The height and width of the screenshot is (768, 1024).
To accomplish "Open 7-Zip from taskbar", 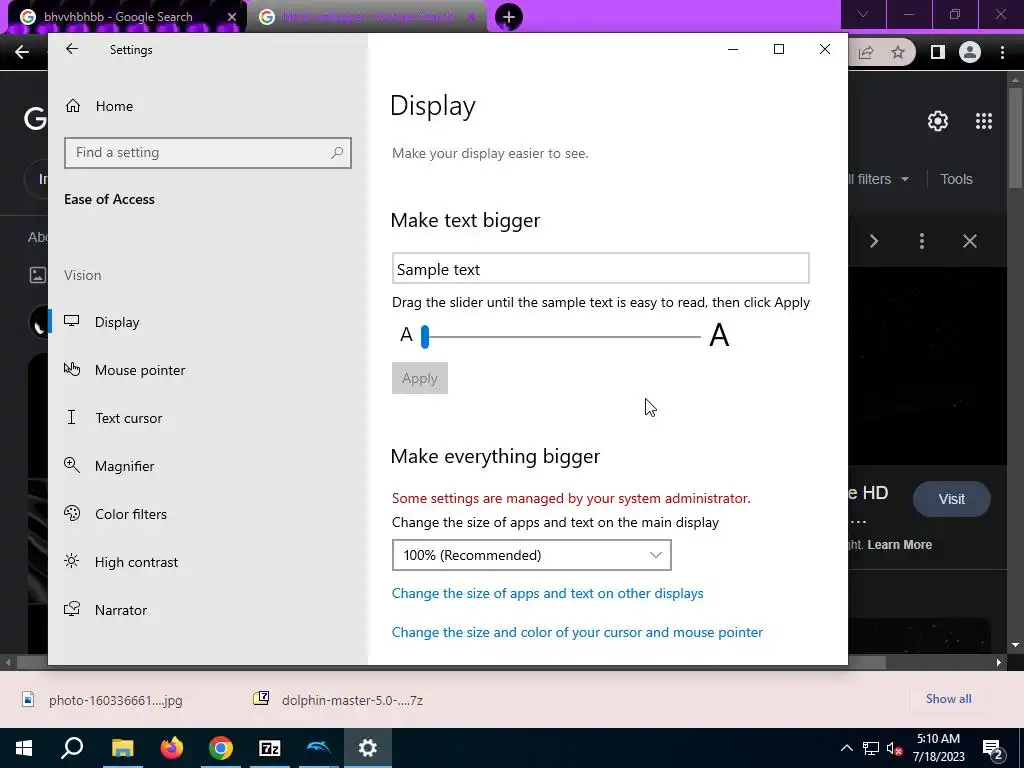I will click(270, 748).
